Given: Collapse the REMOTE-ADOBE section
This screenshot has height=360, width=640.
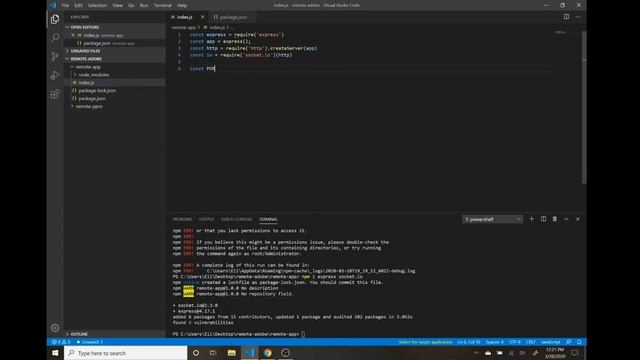Looking at the screenshot, I should [x=86, y=59].
